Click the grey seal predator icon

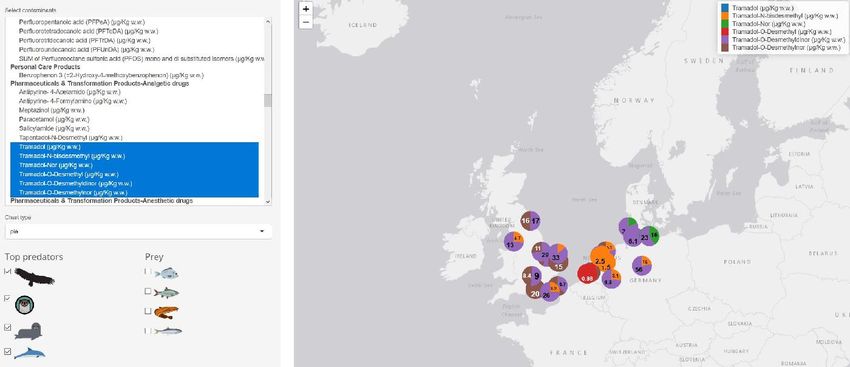coord(28,331)
